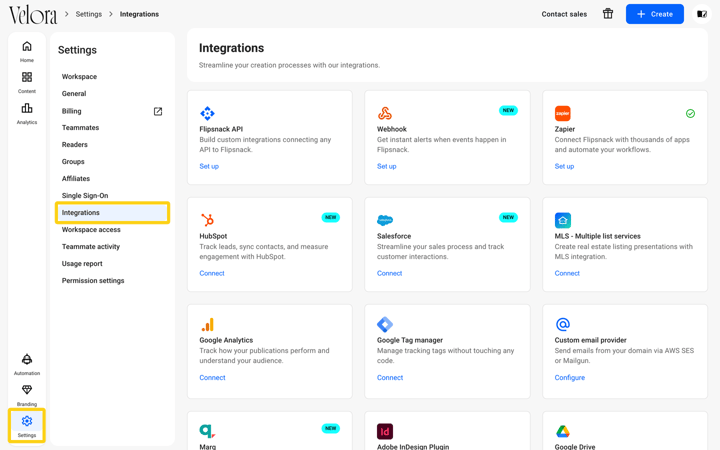The width and height of the screenshot is (720, 450).
Task: Open the Branding diamond icon
Action: click(27, 390)
